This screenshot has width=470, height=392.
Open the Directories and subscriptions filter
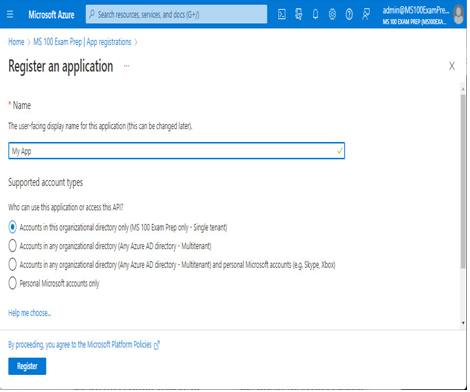[299, 14]
